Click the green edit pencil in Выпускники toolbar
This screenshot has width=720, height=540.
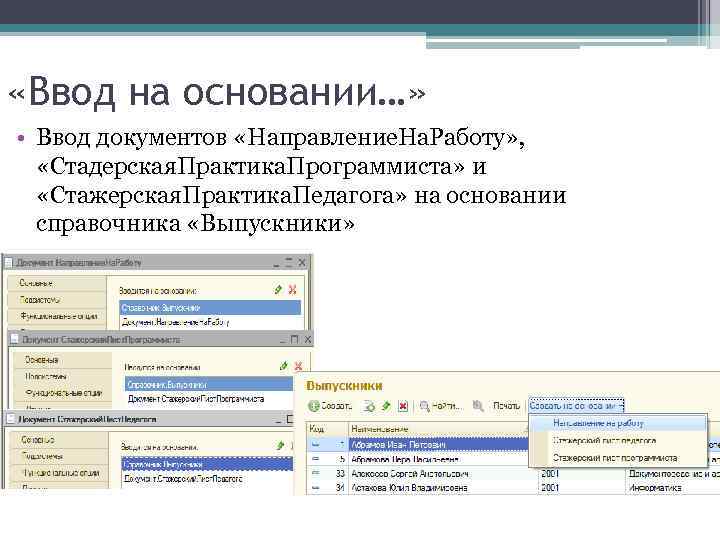coord(386,406)
